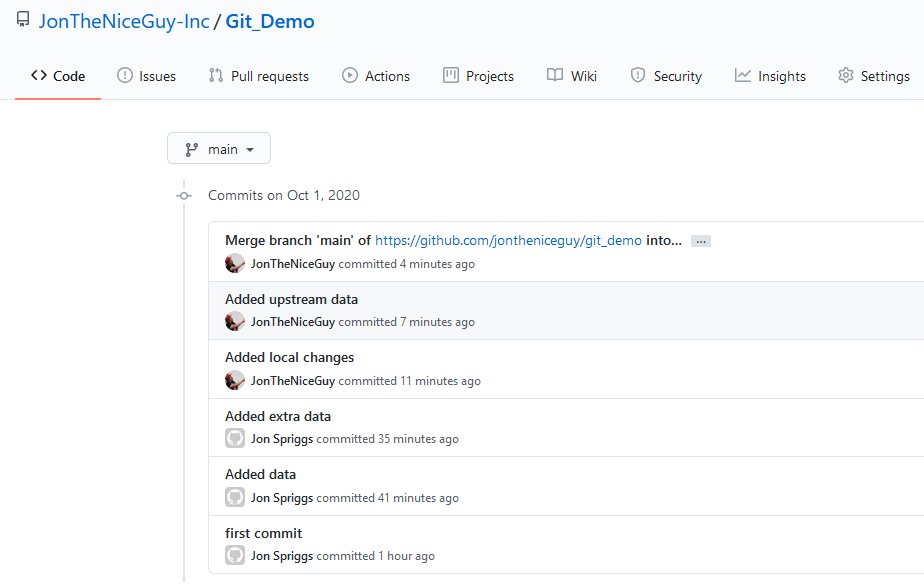
Task: Click the avatar on the merge commit row
Action: tap(235, 263)
